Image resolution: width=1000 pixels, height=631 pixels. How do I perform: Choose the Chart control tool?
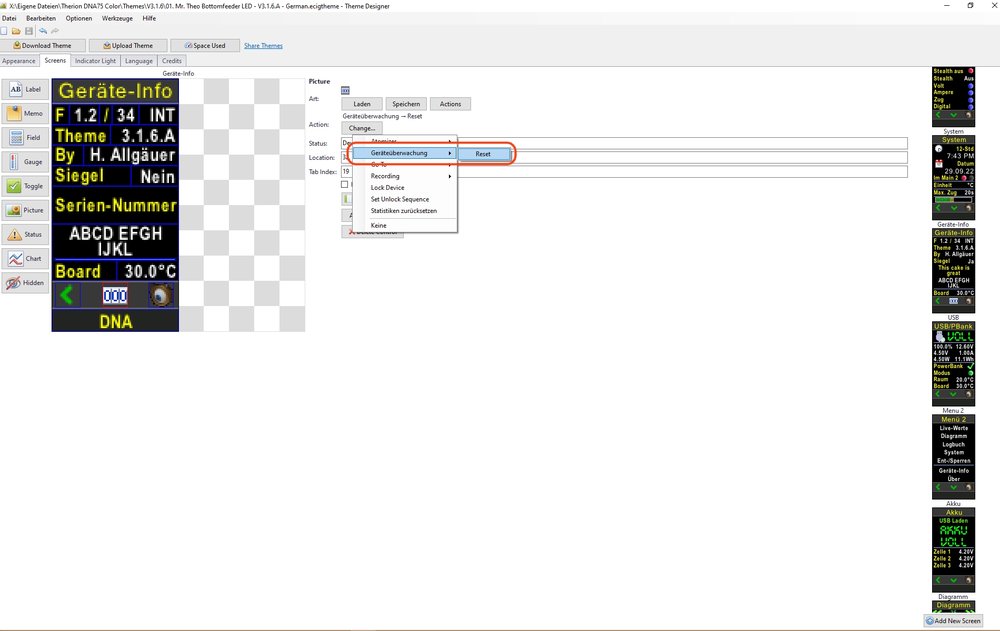(x=26, y=259)
